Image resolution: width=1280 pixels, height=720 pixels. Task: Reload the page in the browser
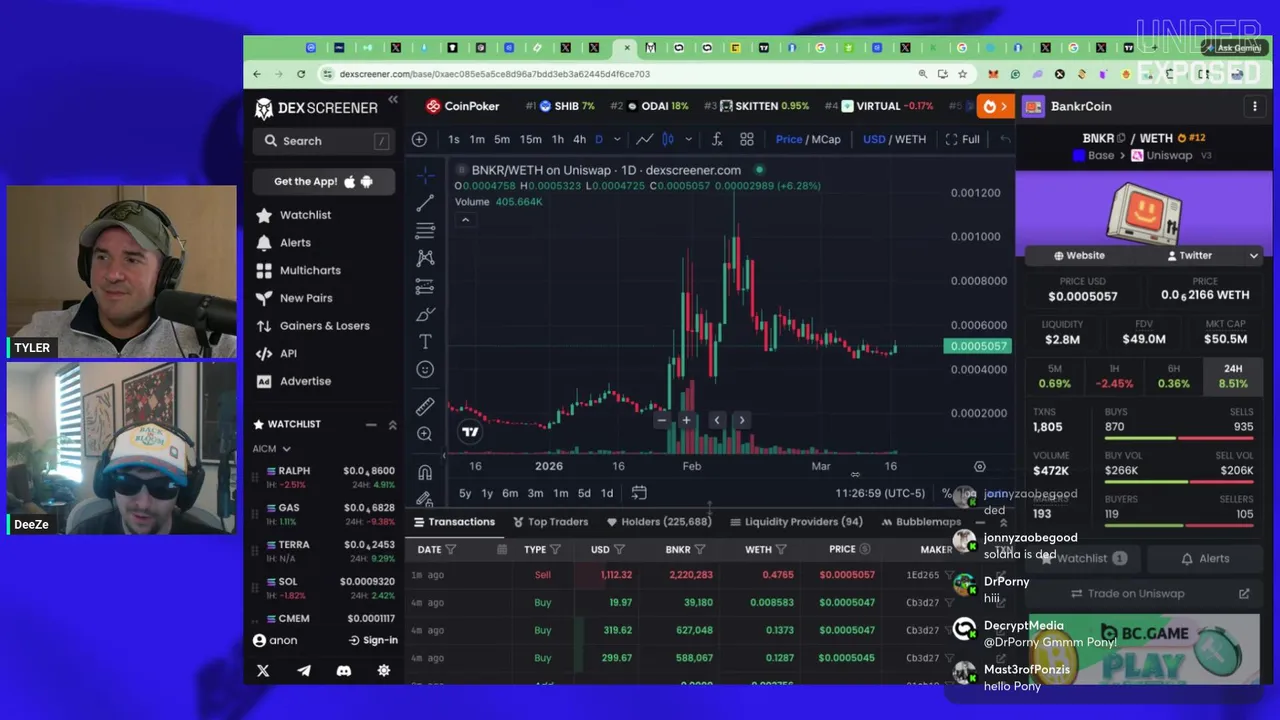[301, 74]
